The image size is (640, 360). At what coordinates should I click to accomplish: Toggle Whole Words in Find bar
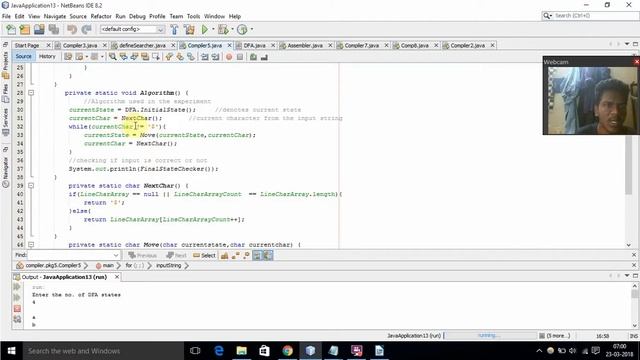[x=236, y=256]
